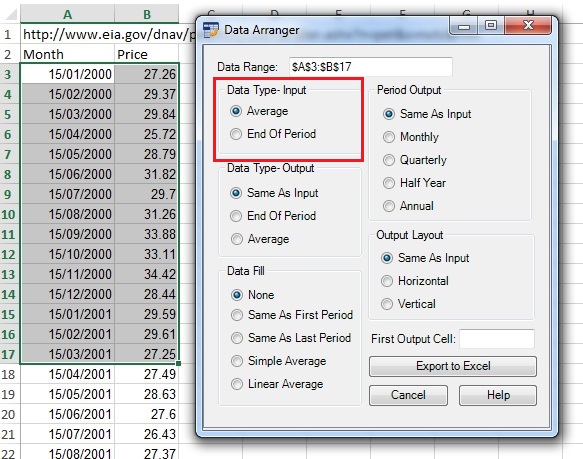Click cell with date 15/04/2000
Screen dimensions: 583x459
click(67, 134)
